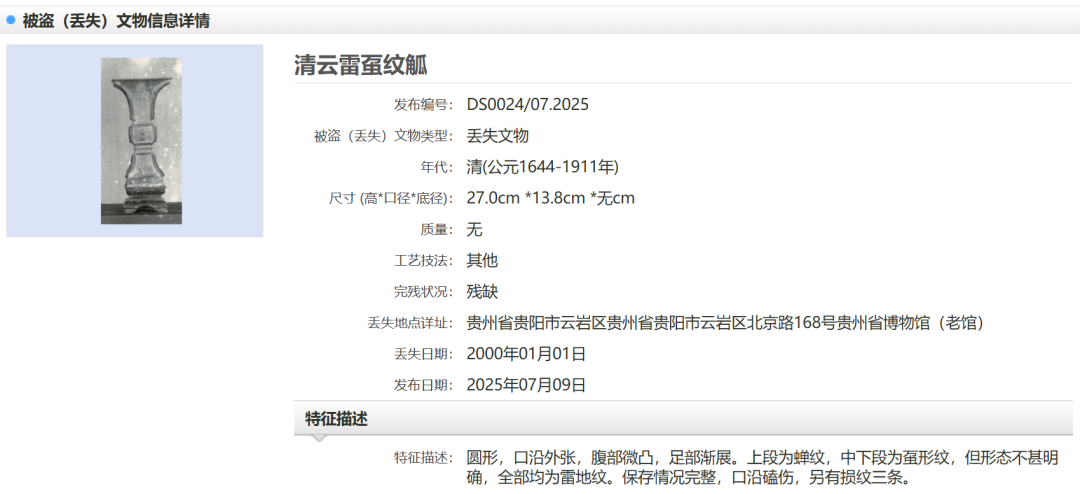
Task: Select the 工艺技法 value 其他
Action: point(482,261)
